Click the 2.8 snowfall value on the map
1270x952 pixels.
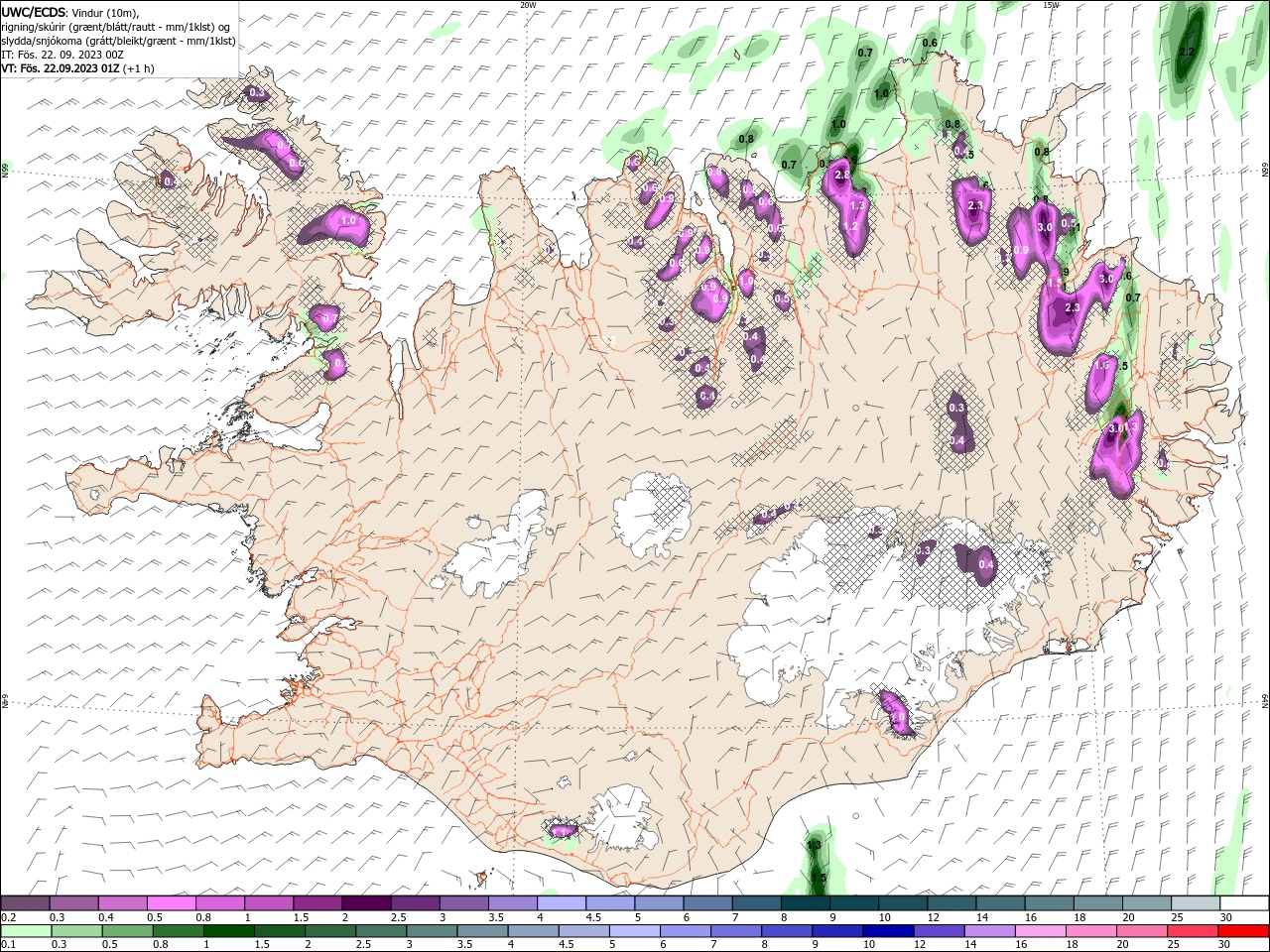842,175
